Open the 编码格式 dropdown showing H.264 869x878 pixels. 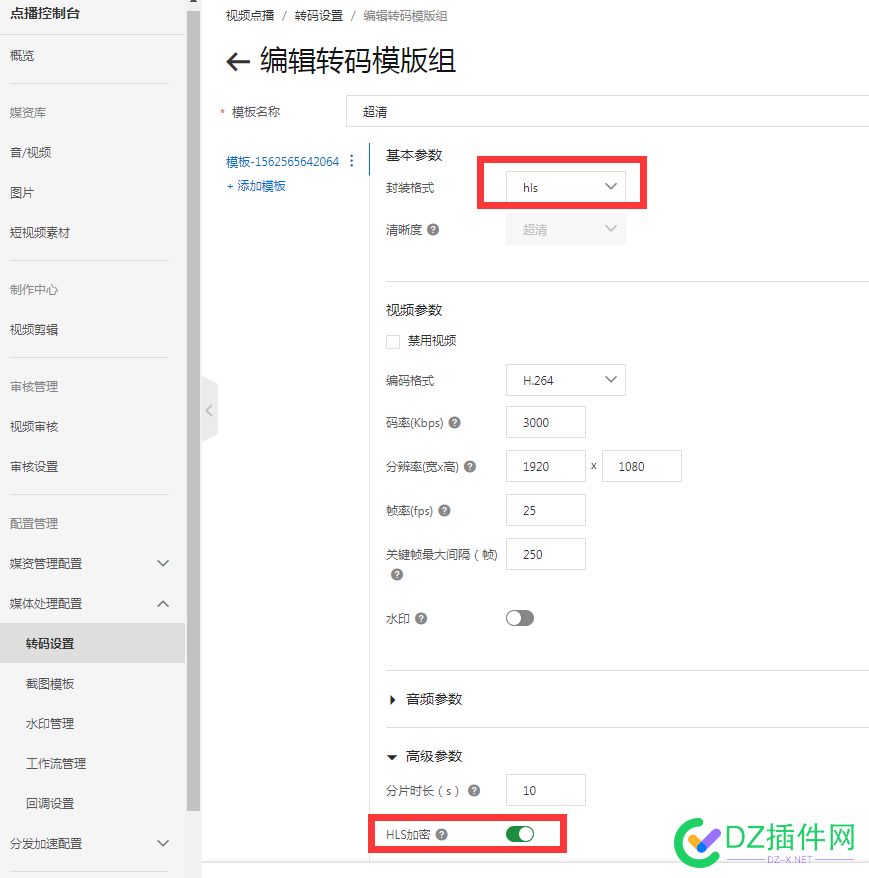(566, 380)
